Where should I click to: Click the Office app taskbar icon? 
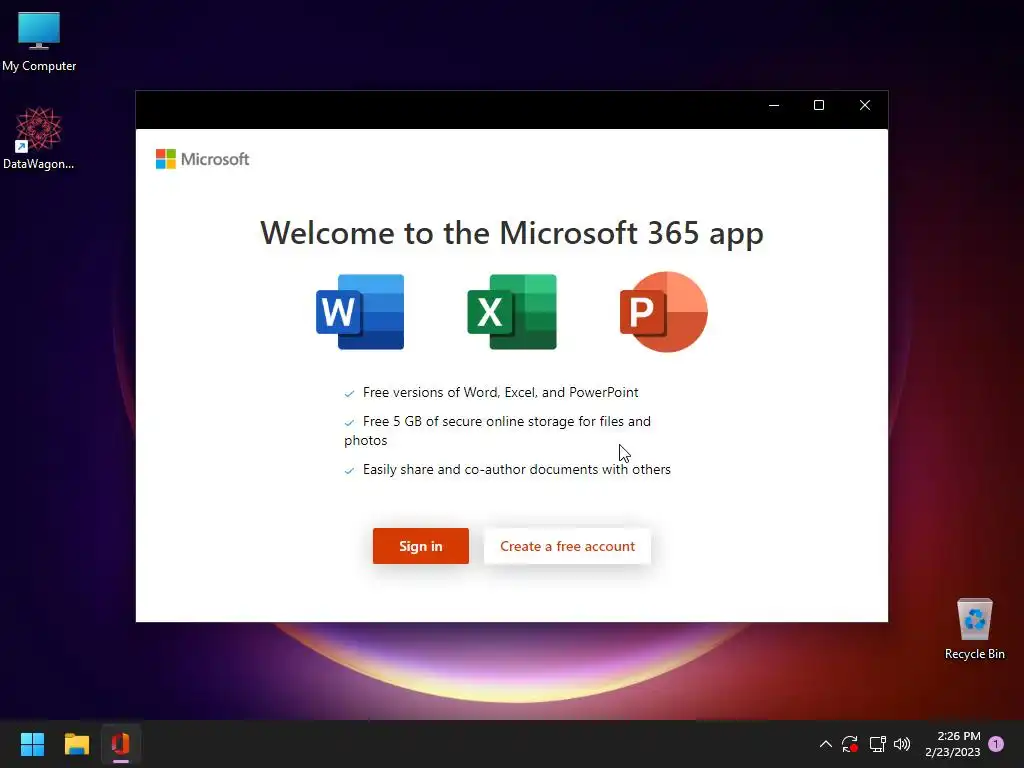coord(121,744)
